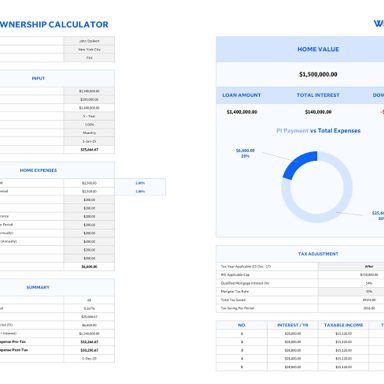Select the 'WNERSHIP CALCULATOR' title text
384x384 pixels.
pos(54,25)
